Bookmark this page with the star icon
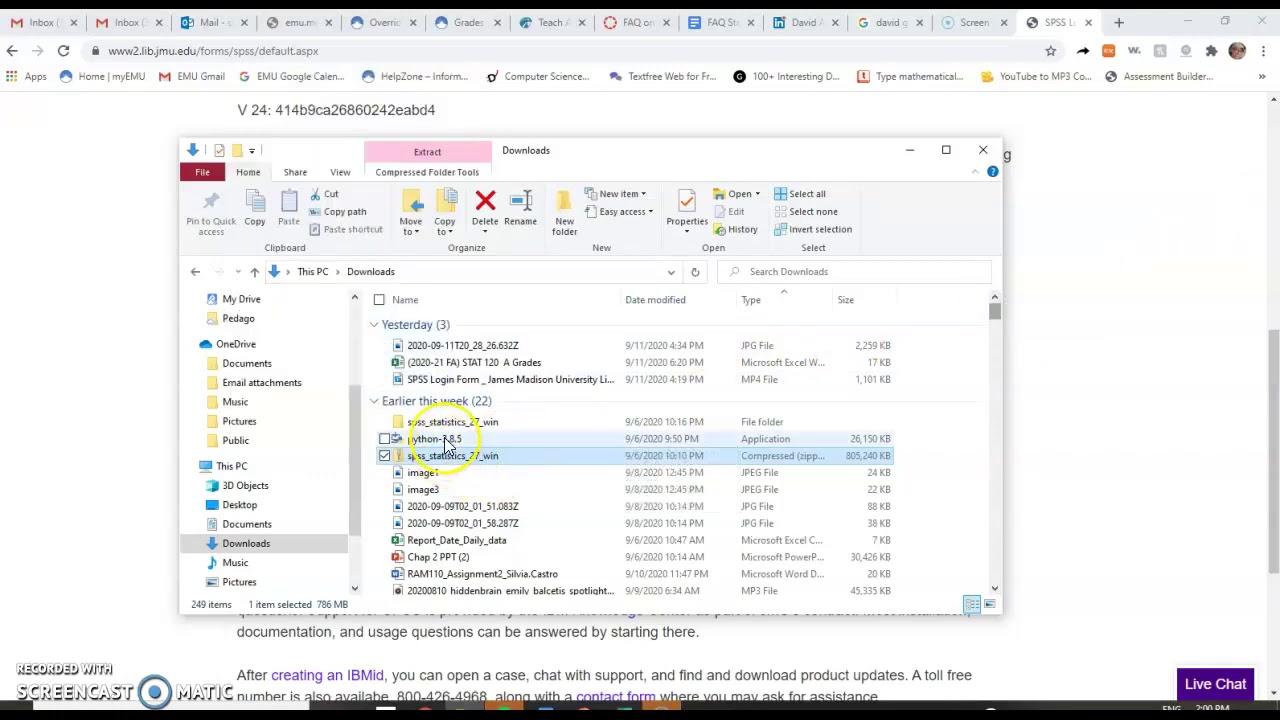1280x720 pixels. click(x=1050, y=51)
